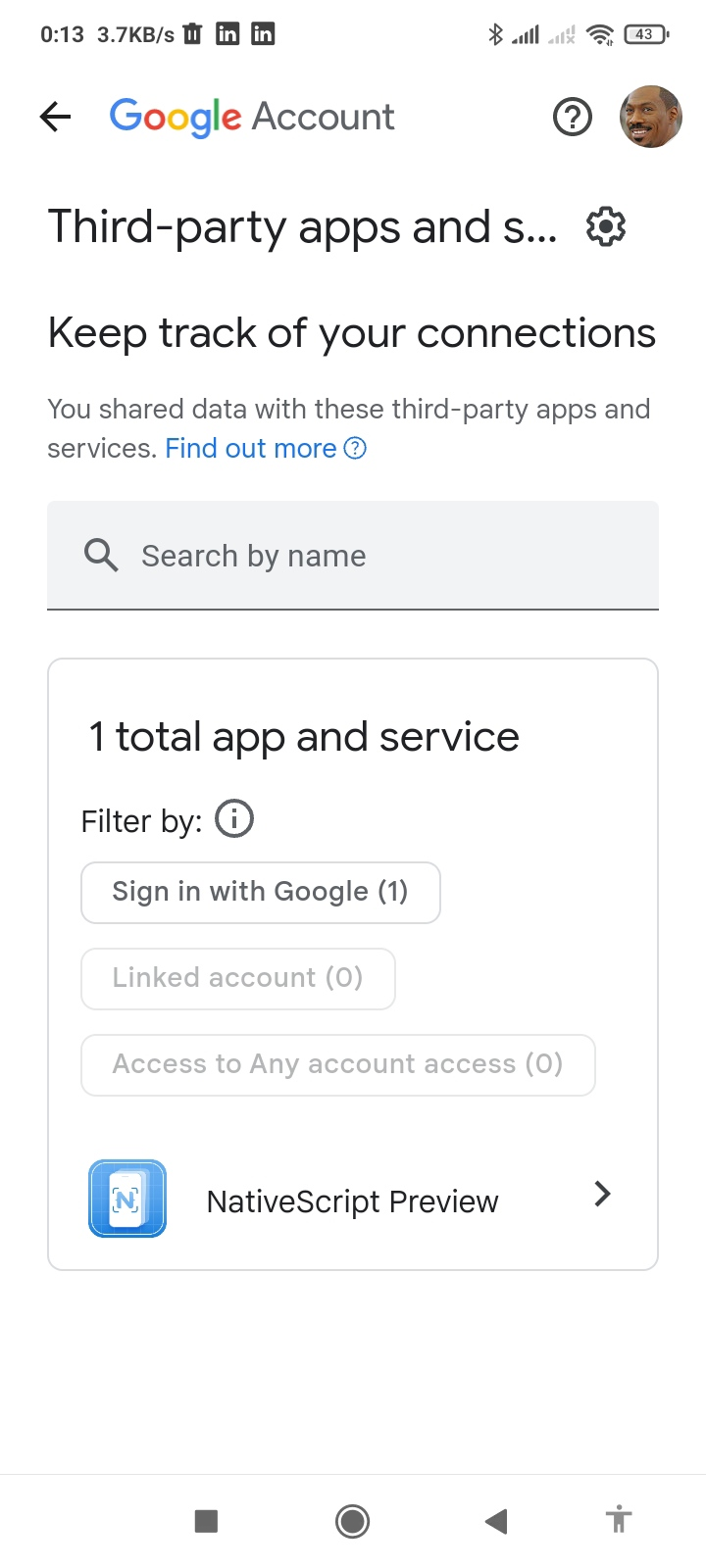The height and width of the screenshot is (1568, 706).
Task: Tap the search magnifier icon
Action: pos(101,556)
